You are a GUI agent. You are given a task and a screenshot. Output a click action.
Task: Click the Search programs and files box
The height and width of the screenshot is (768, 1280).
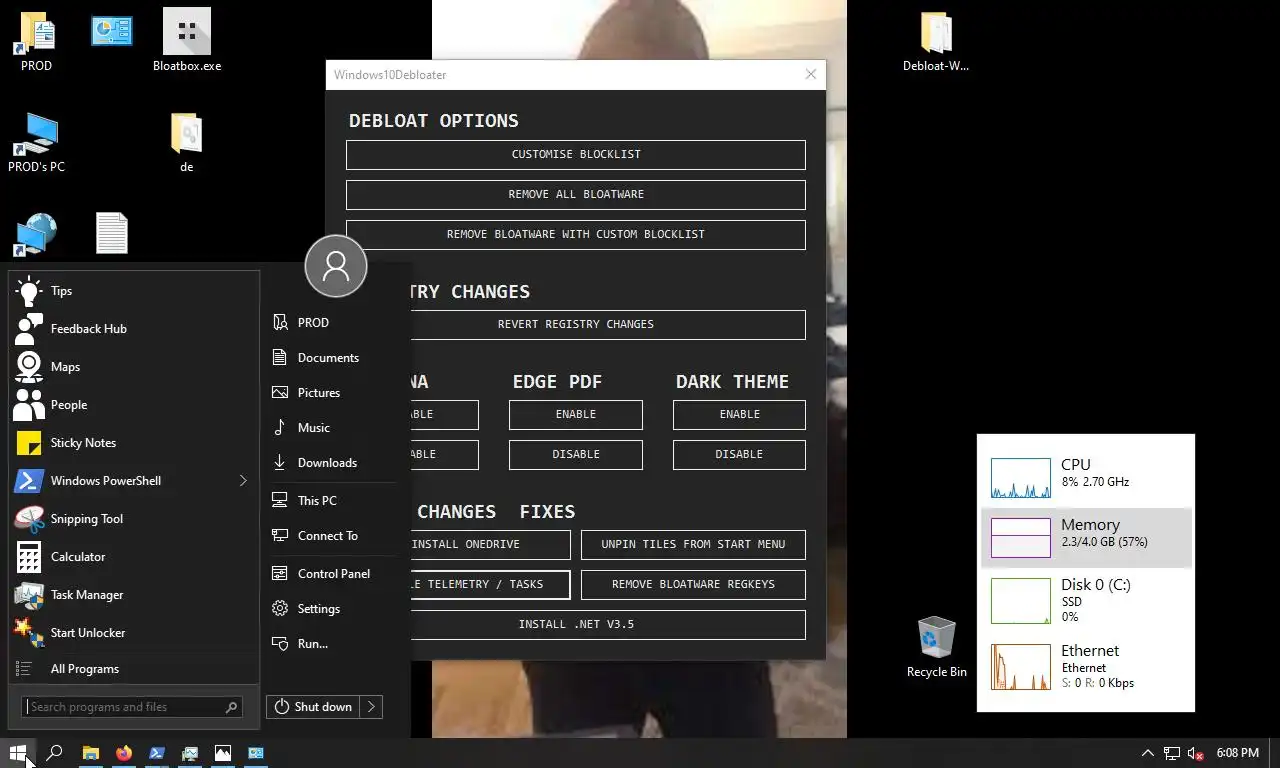[132, 707]
